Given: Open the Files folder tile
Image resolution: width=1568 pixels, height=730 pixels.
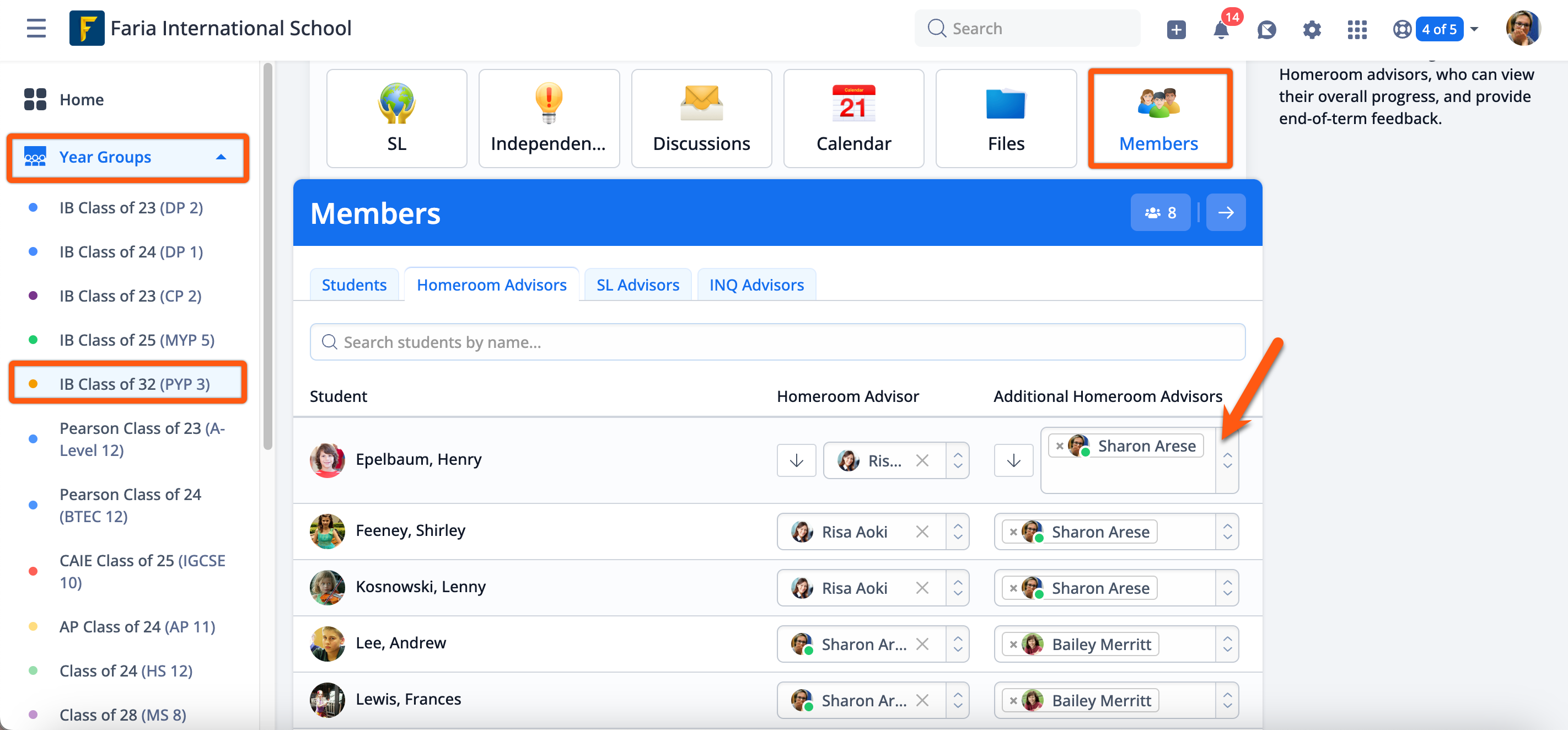Looking at the screenshot, I should (x=1006, y=118).
